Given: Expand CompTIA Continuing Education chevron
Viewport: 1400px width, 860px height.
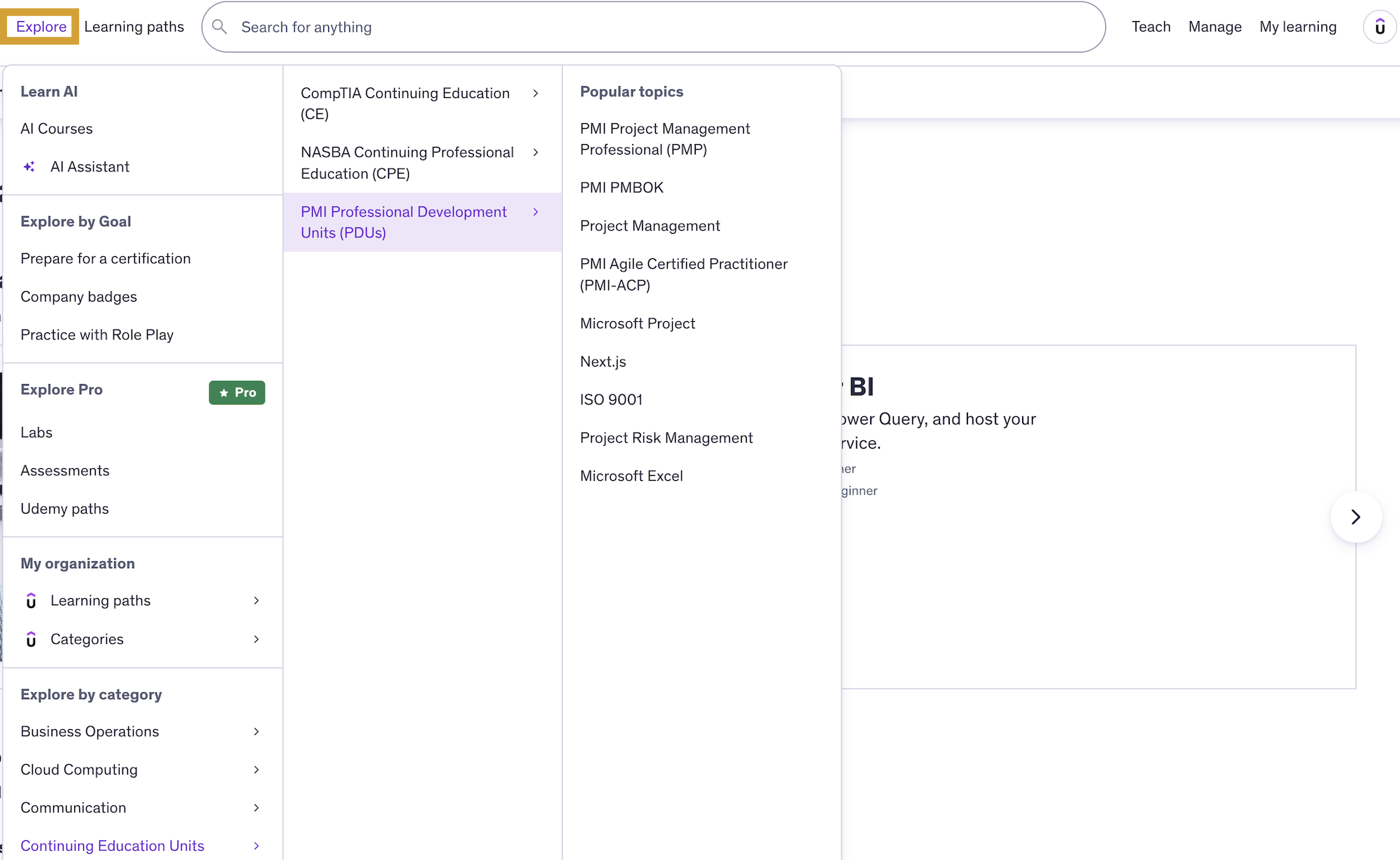Looking at the screenshot, I should (x=535, y=94).
